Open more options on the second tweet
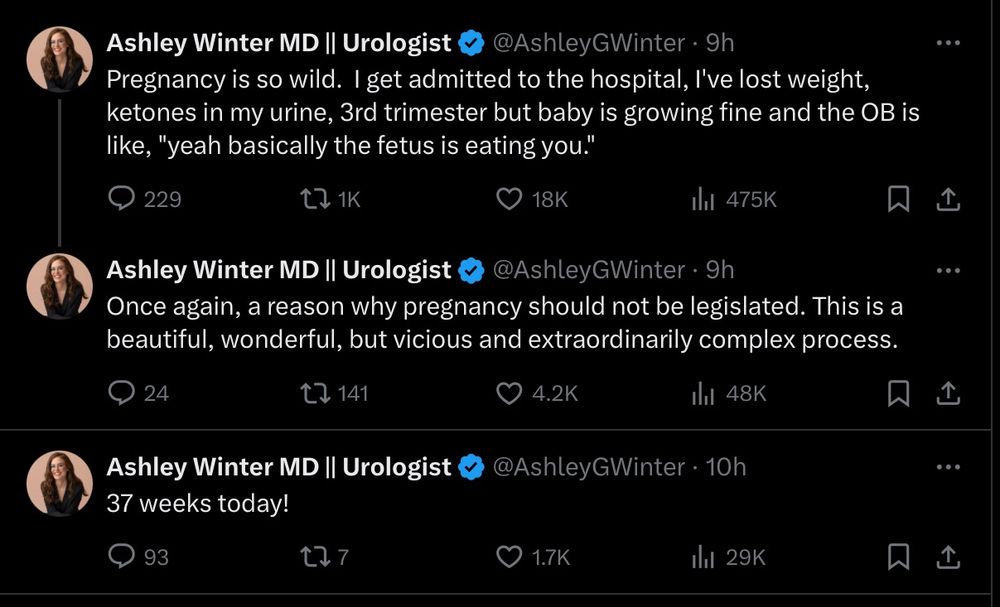This screenshot has height=607, width=1000. pos(946,270)
